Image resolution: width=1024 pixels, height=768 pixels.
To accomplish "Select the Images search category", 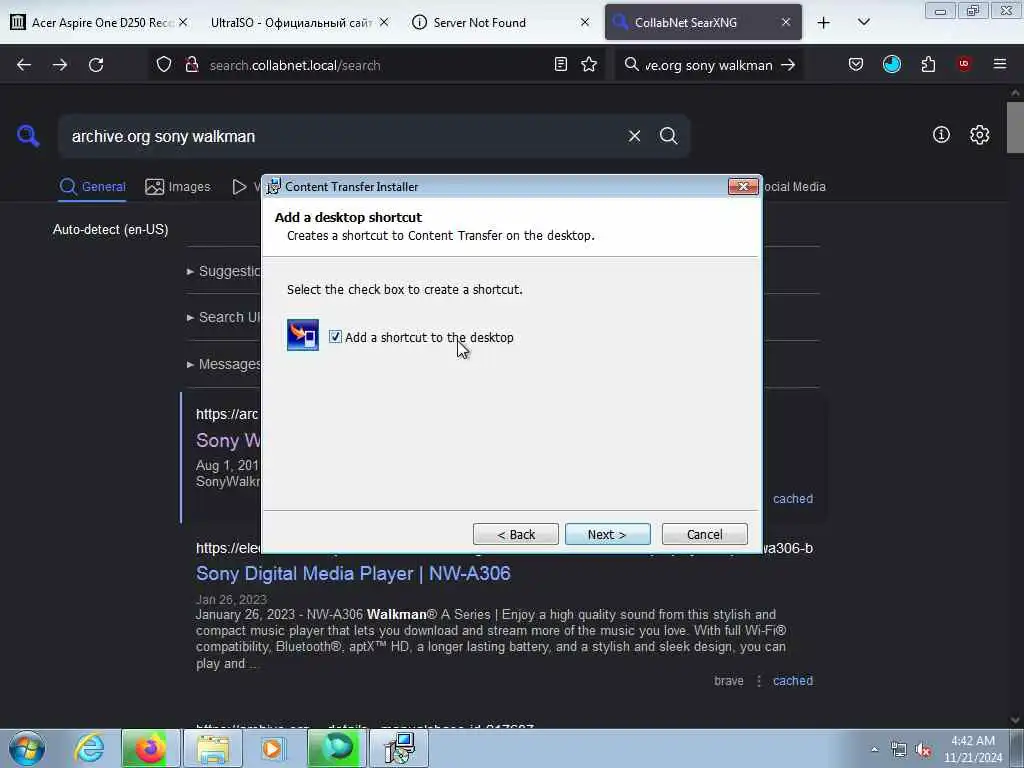I will coord(178,187).
